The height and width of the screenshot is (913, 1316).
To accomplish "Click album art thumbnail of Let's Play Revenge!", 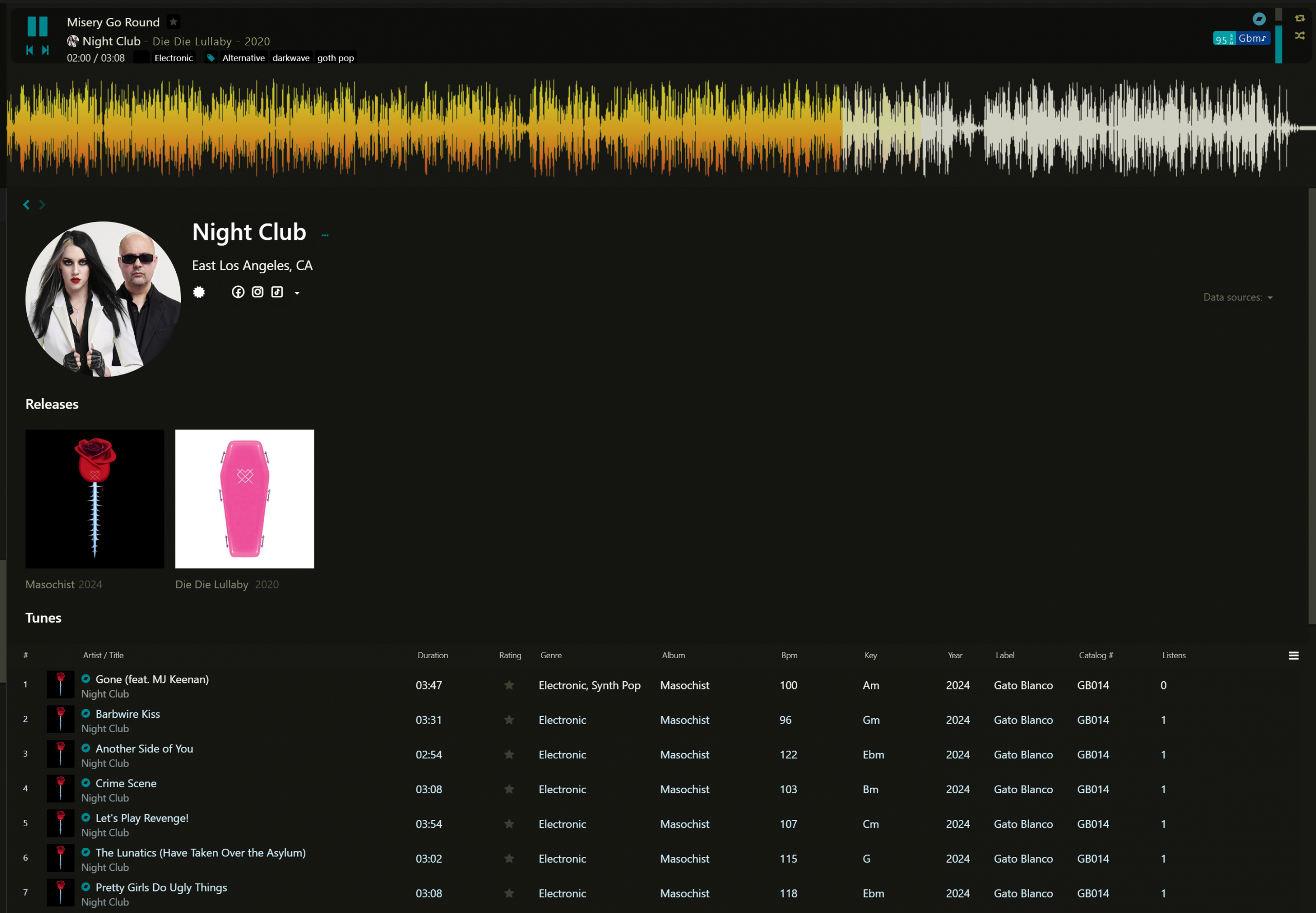I will coord(60,824).
